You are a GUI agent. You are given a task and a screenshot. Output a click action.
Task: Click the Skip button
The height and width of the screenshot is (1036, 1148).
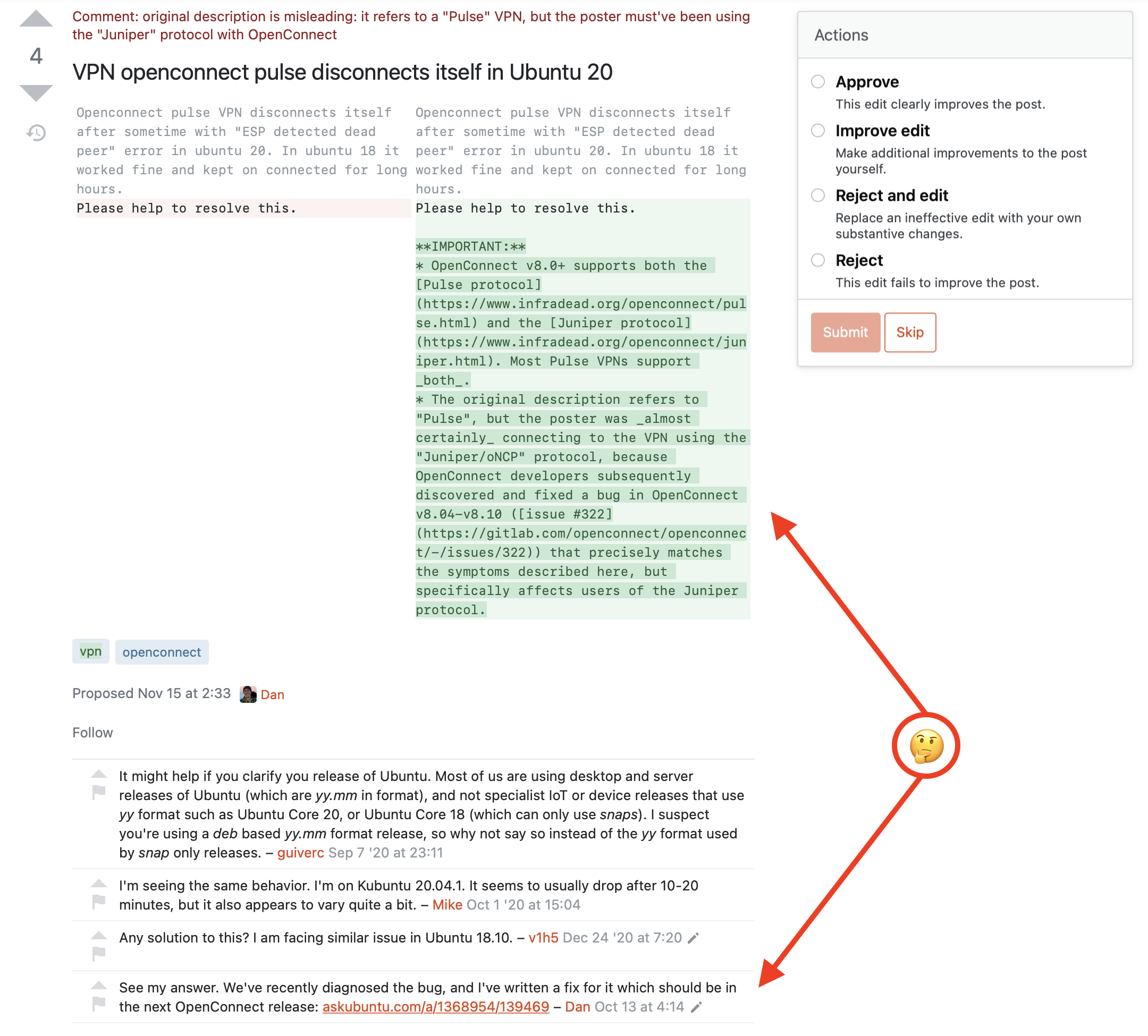tap(909, 332)
